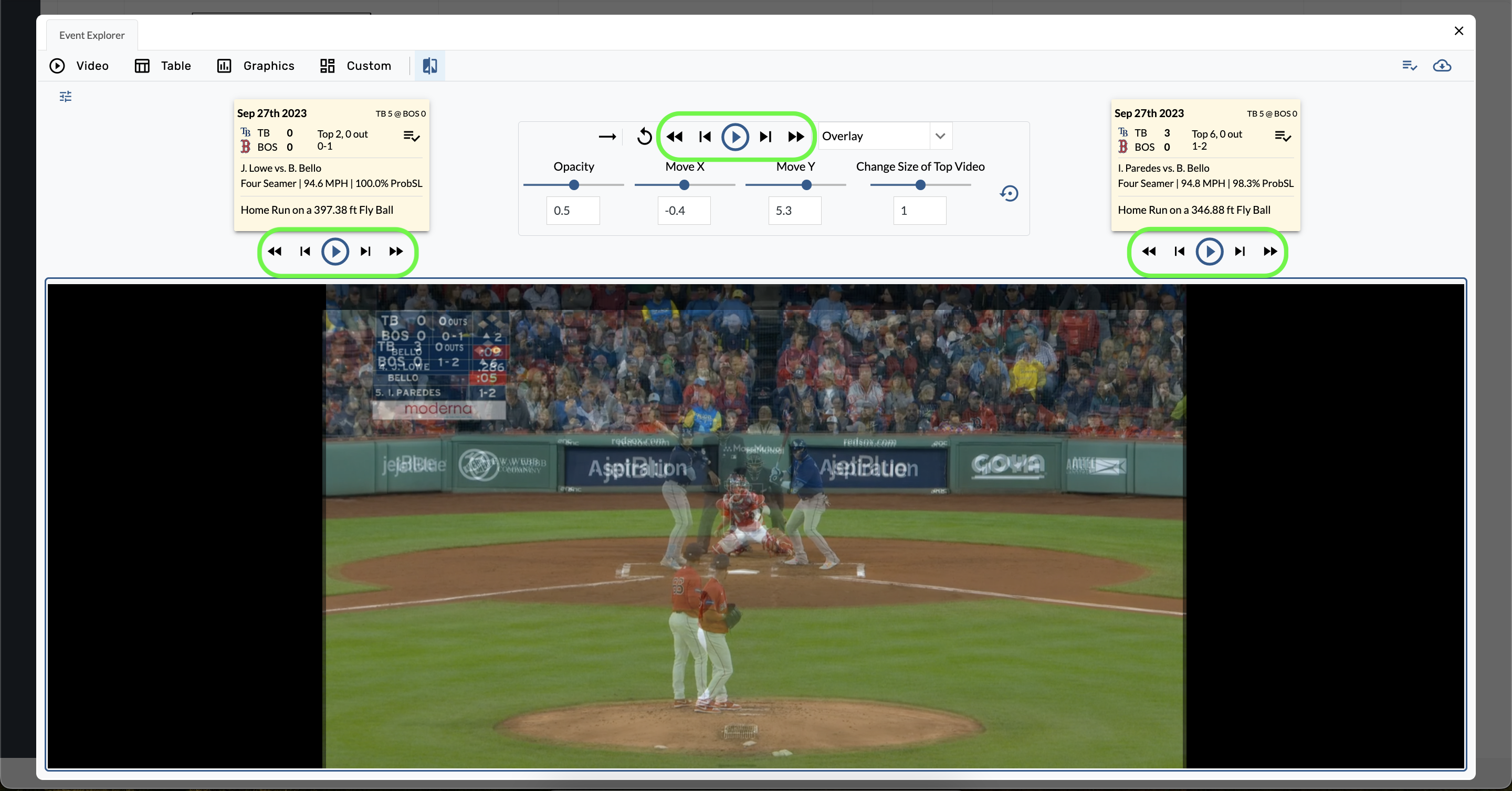Open the Custom view tab
Screen dimensions: 1512x791
(356, 66)
